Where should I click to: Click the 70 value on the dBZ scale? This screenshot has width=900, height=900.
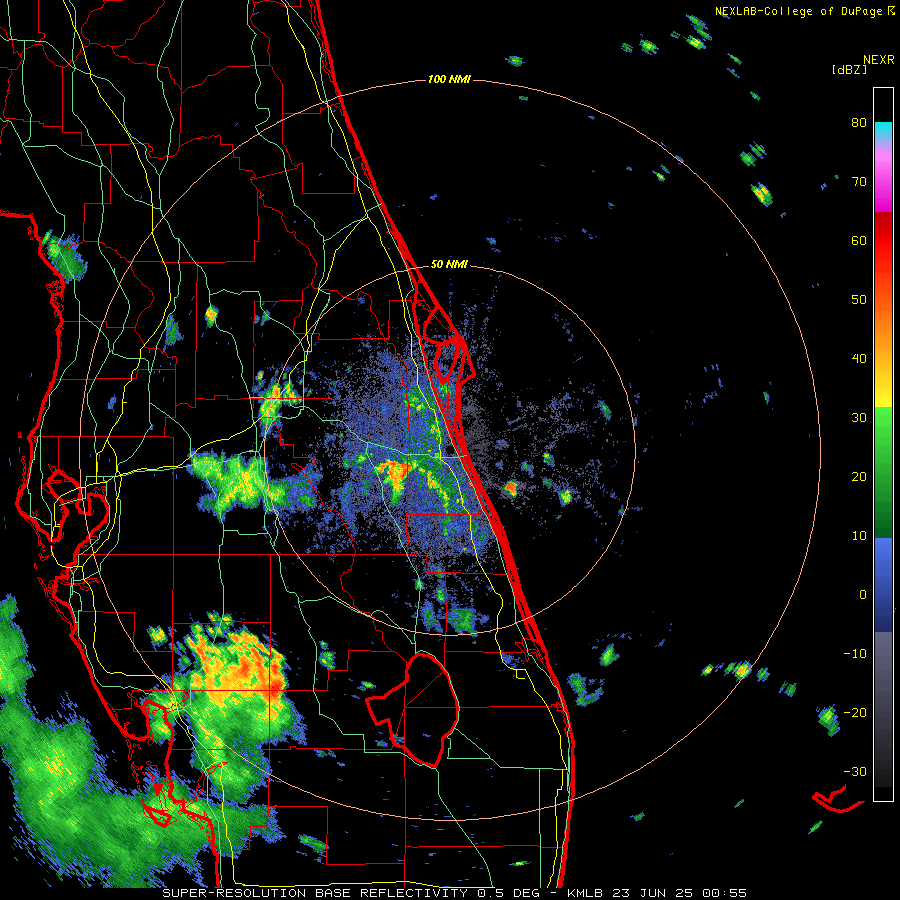coord(859,182)
